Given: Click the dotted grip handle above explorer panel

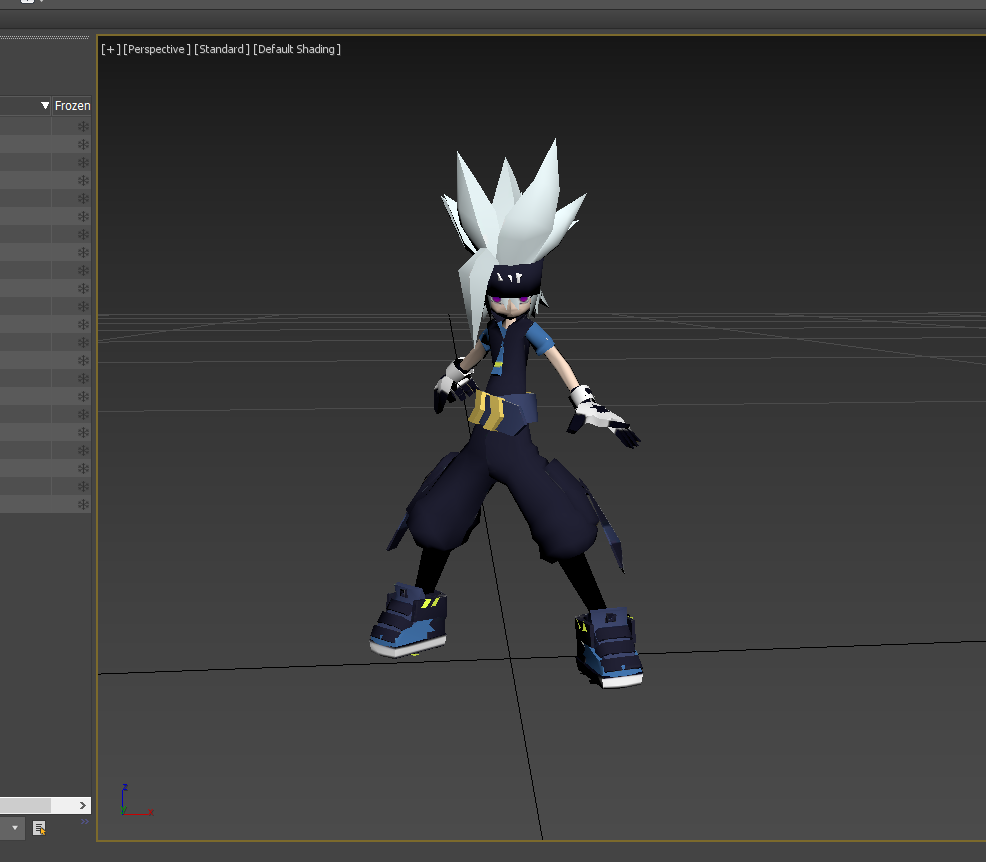Looking at the screenshot, I should (45, 38).
